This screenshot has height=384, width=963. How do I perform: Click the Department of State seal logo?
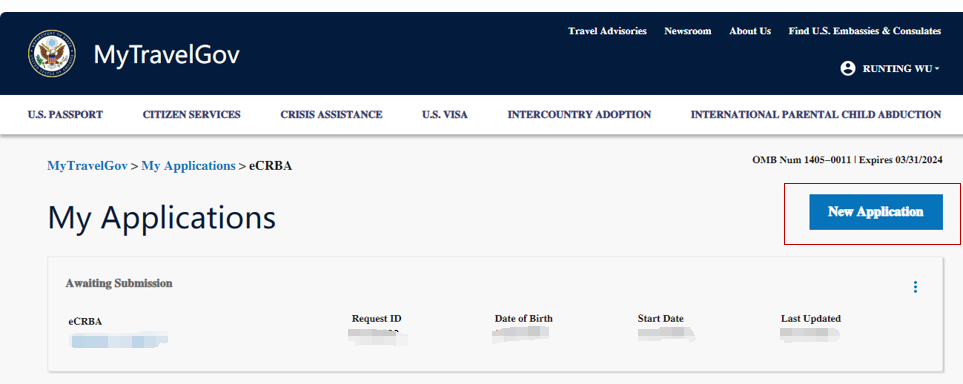coord(52,53)
